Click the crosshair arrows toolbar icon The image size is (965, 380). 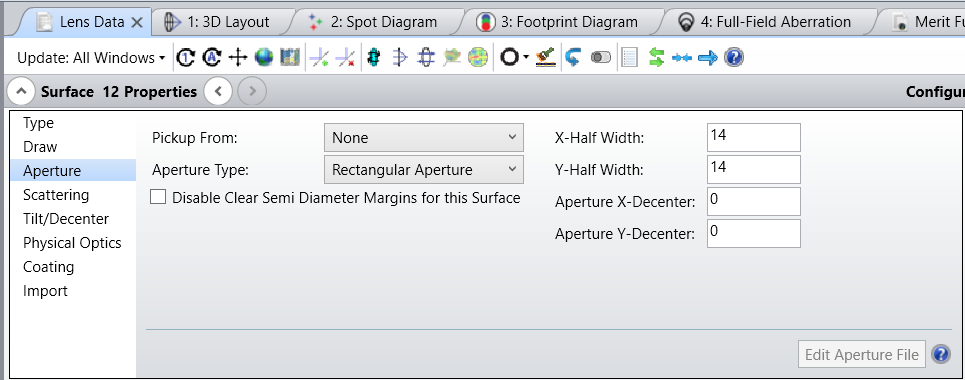pos(238,58)
